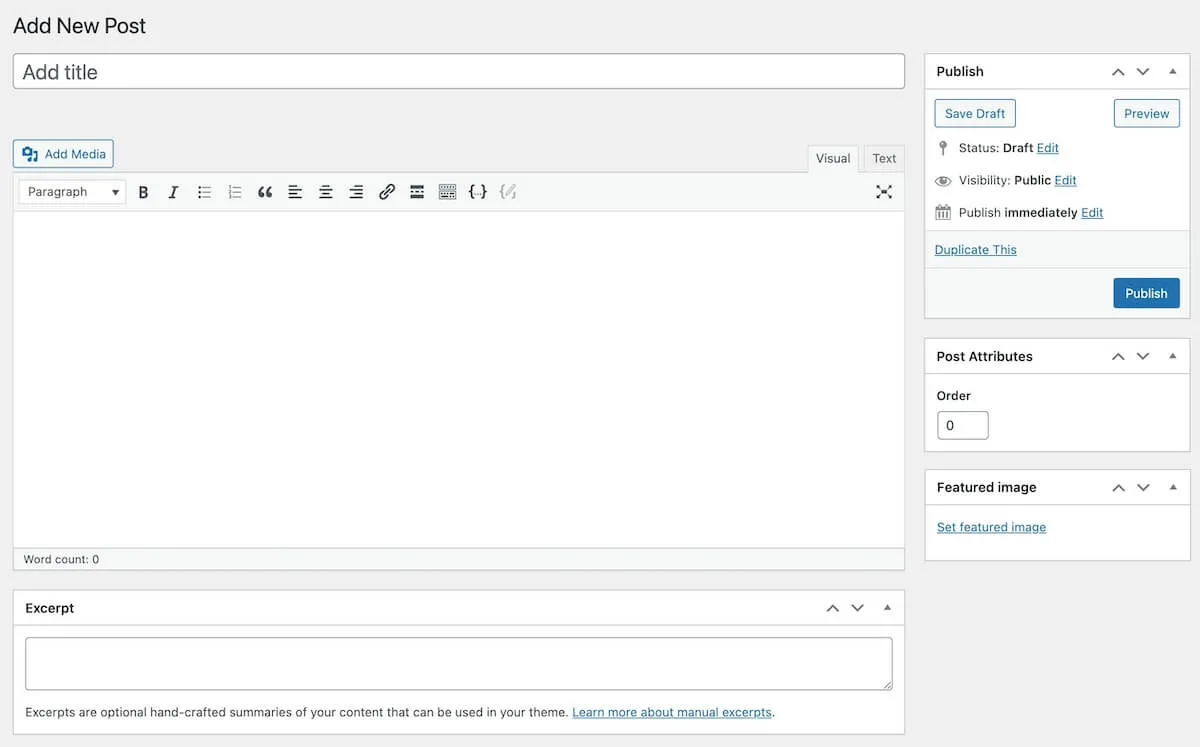The image size is (1200, 747).
Task: Select the Visual editor tab
Action: point(832,158)
